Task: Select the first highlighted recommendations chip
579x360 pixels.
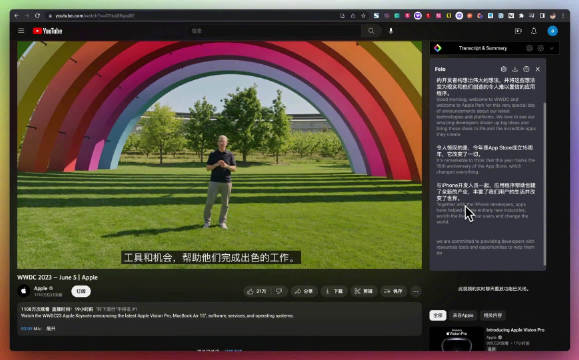Action: tap(438, 315)
